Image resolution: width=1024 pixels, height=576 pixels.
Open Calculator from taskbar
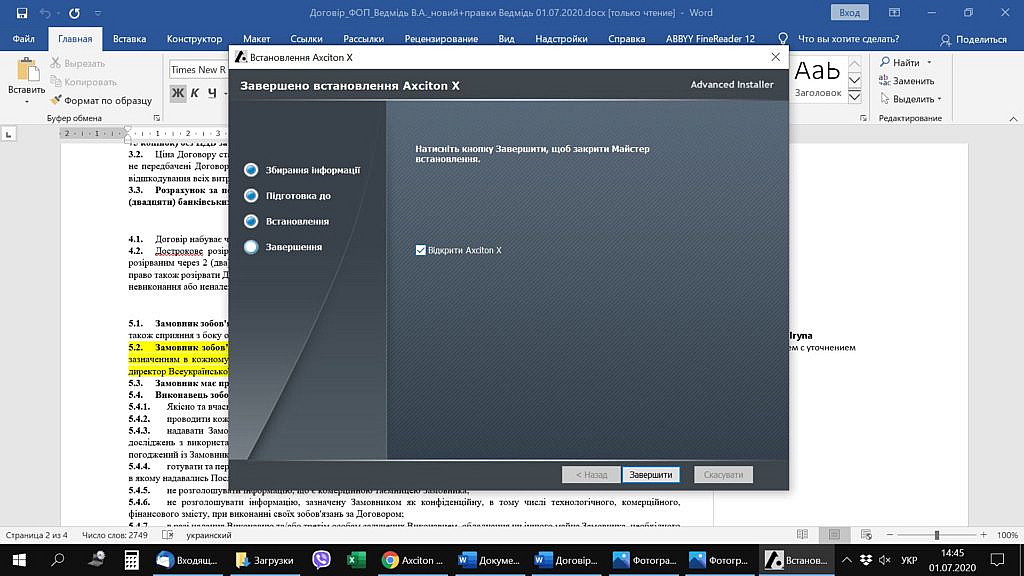pyautogui.click(x=131, y=560)
